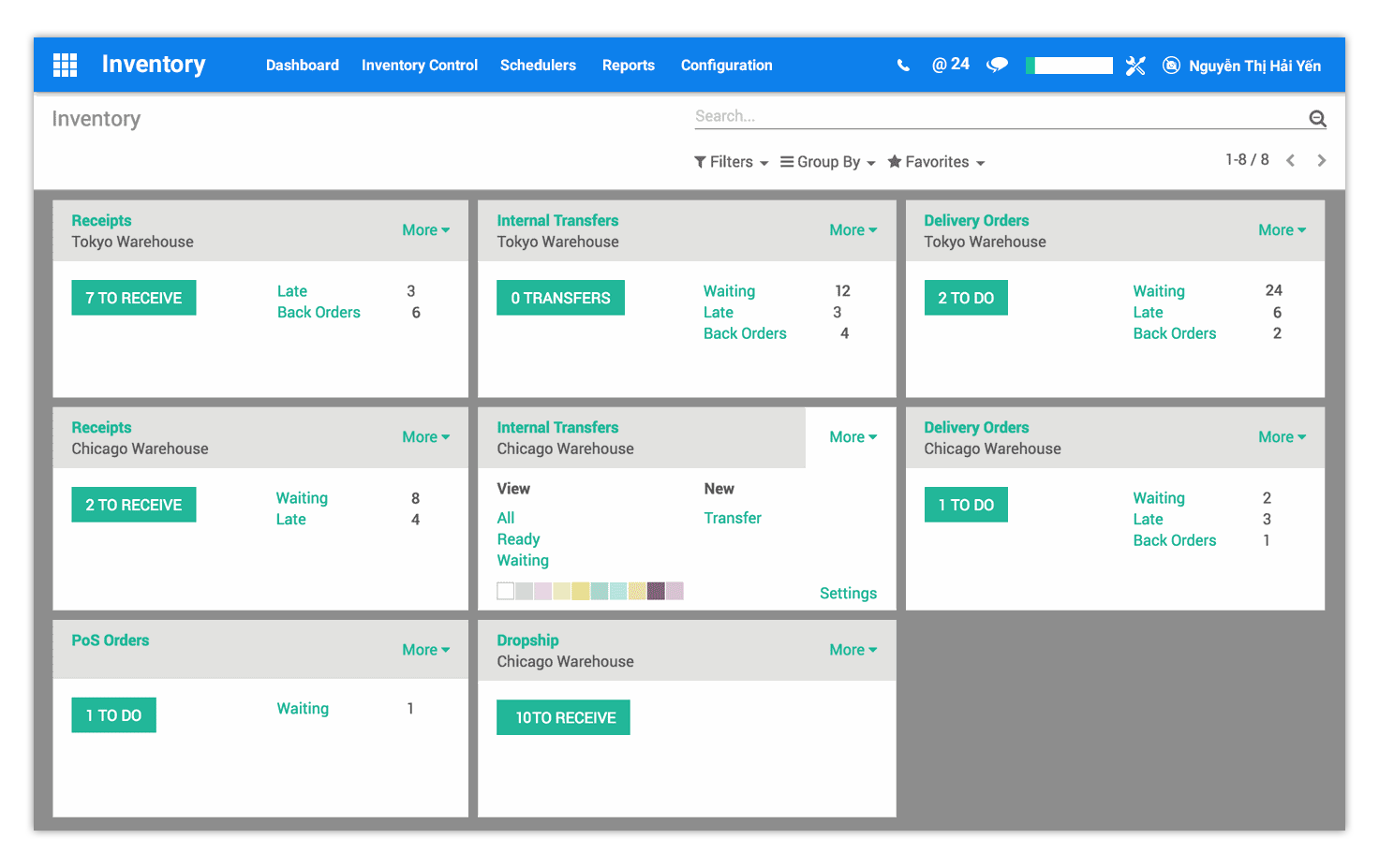This screenshot has height=868, width=1379.
Task: Open the More menu on Dropship Chicago Warehouse
Action: 852,649
